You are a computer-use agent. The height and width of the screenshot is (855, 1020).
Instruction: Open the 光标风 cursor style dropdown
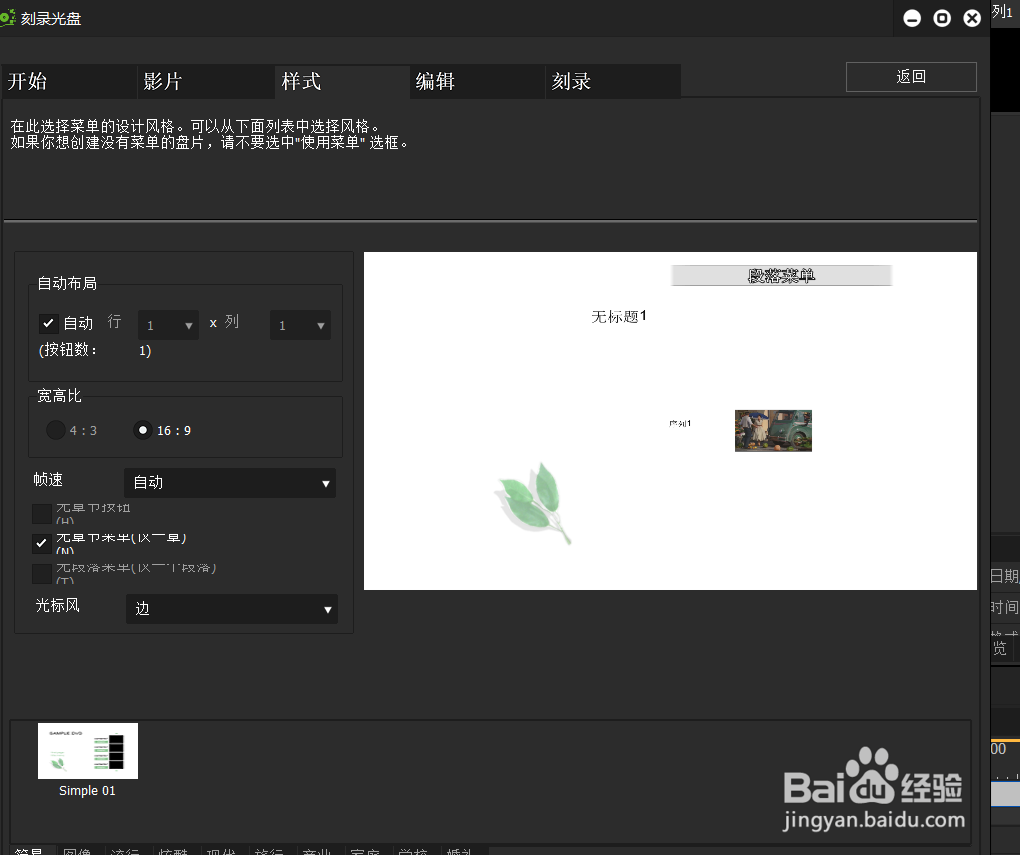[232, 609]
